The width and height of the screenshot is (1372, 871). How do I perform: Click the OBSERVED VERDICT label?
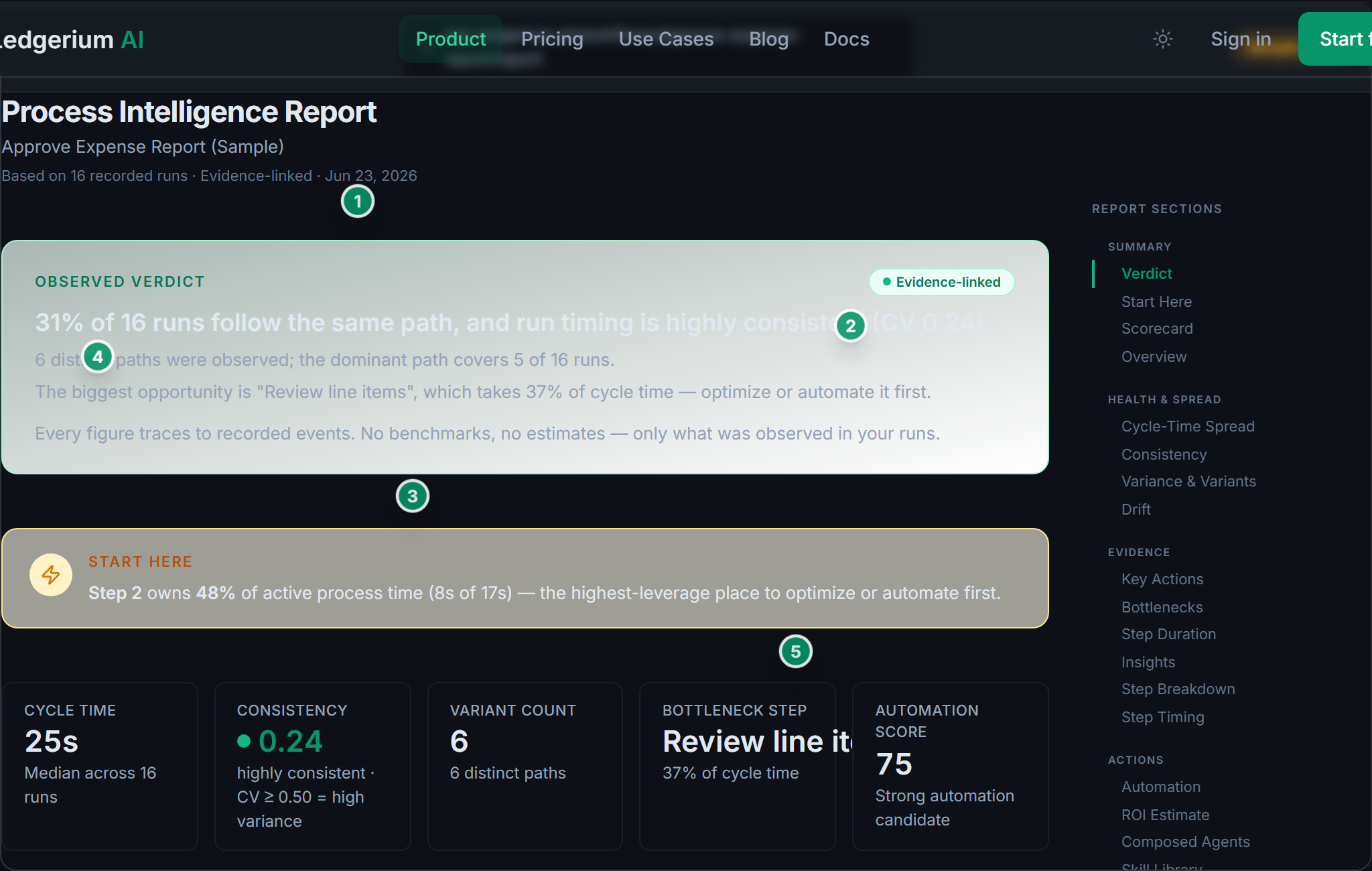coord(120,281)
